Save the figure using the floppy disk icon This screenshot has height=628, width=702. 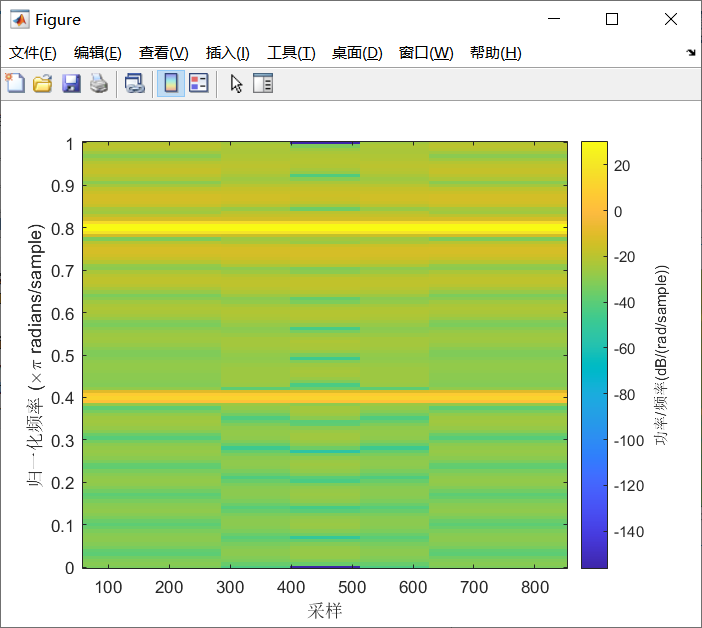(71, 84)
